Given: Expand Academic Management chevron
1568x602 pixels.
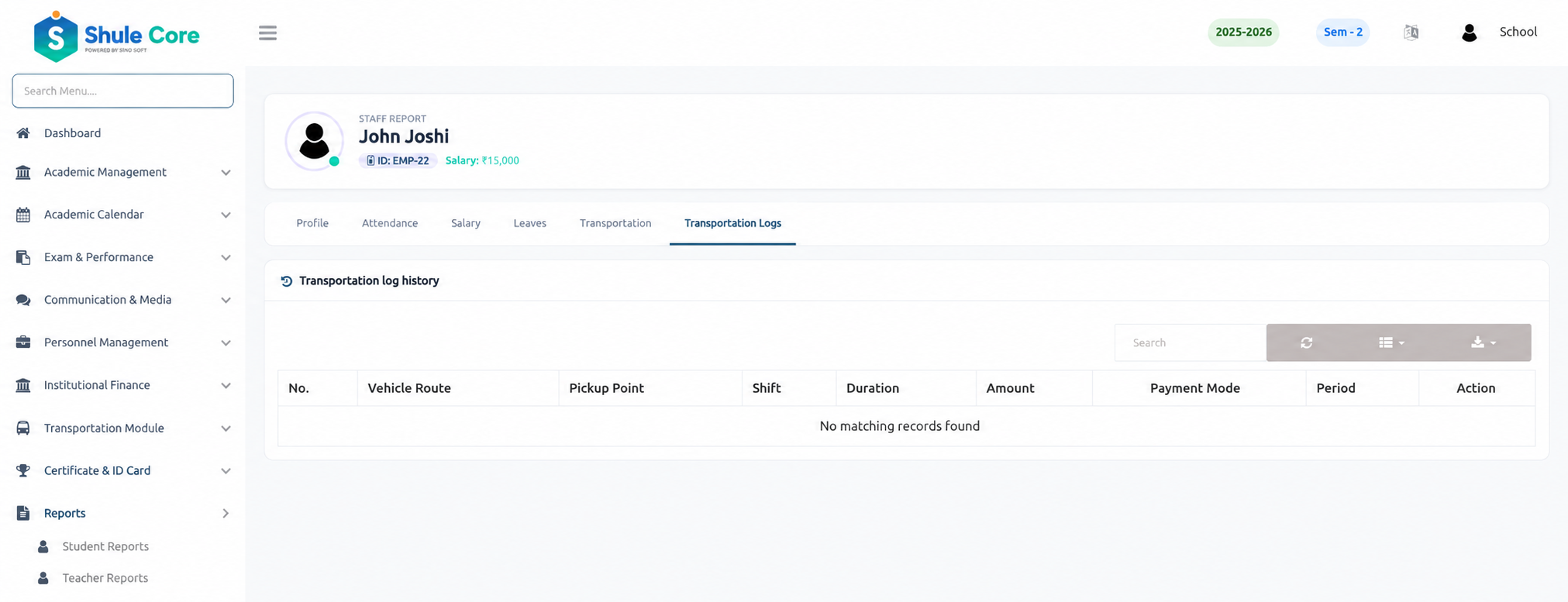Looking at the screenshot, I should pyautogui.click(x=226, y=172).
